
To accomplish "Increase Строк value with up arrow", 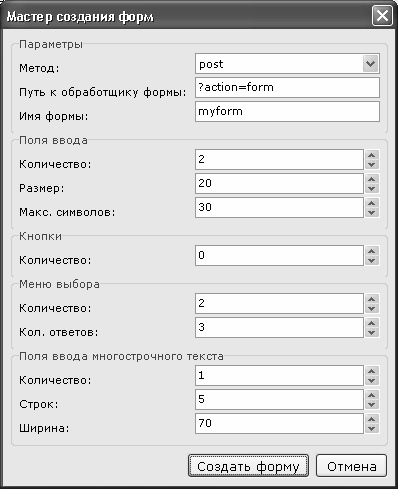I will point(372,395).
